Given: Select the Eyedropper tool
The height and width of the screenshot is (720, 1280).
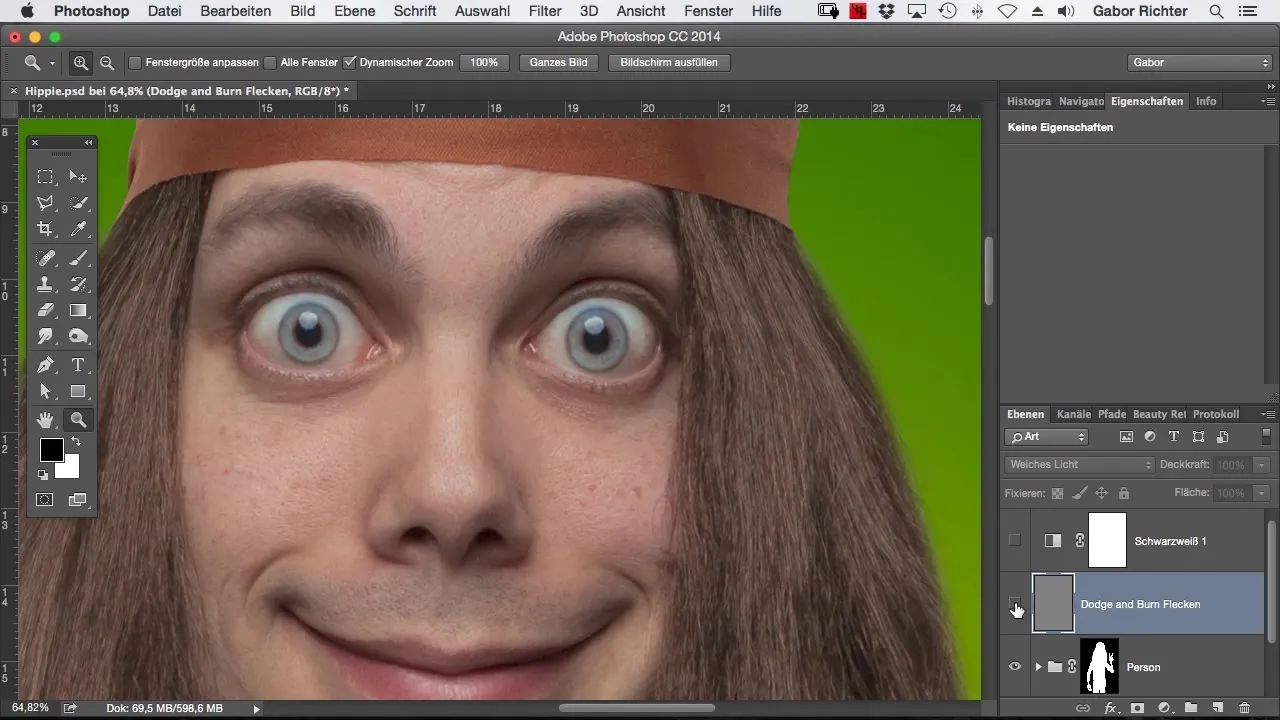Looking at the screenshot, I should coord(78,229).
